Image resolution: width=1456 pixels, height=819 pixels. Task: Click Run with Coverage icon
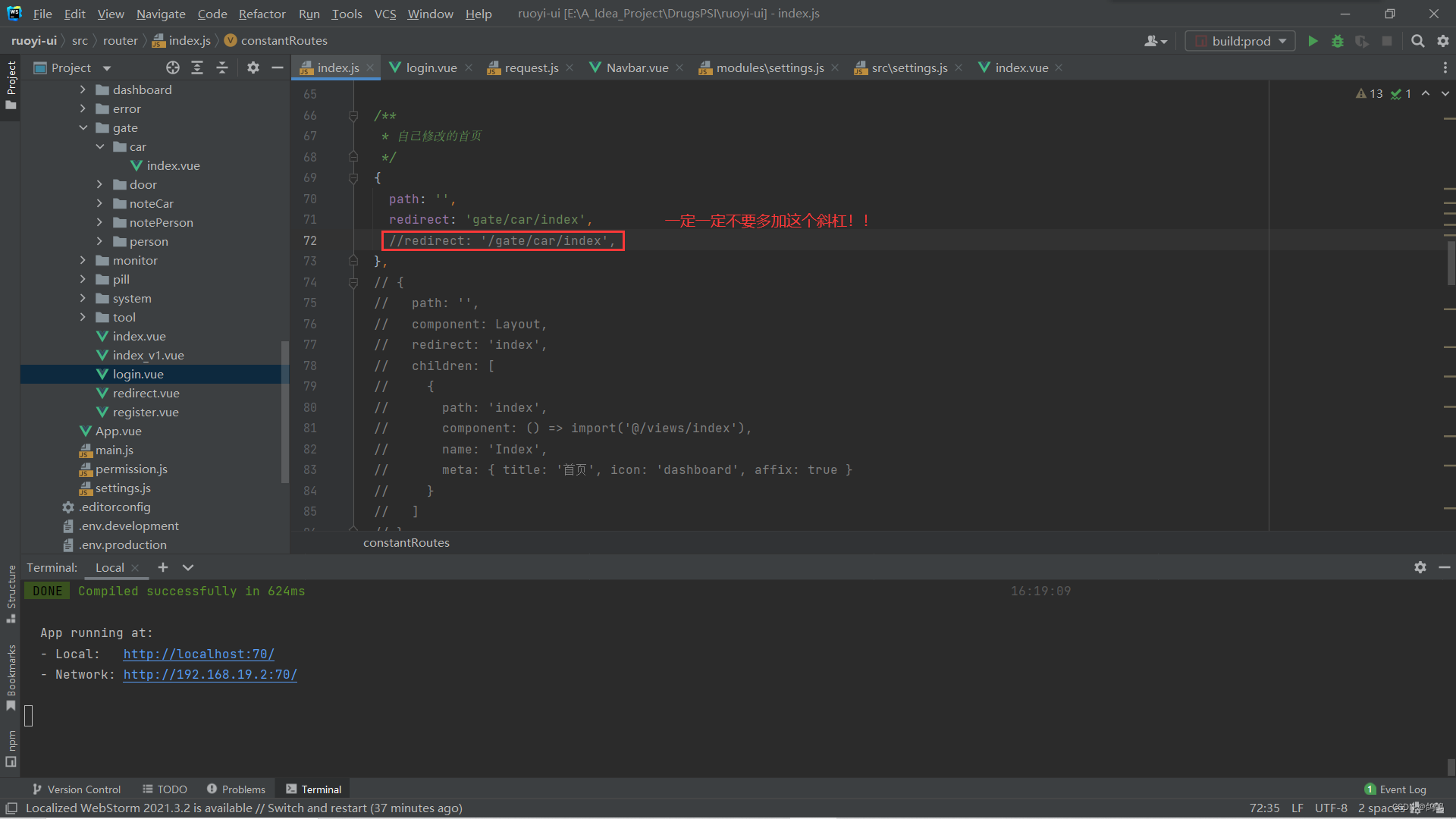pos(1362,41)
